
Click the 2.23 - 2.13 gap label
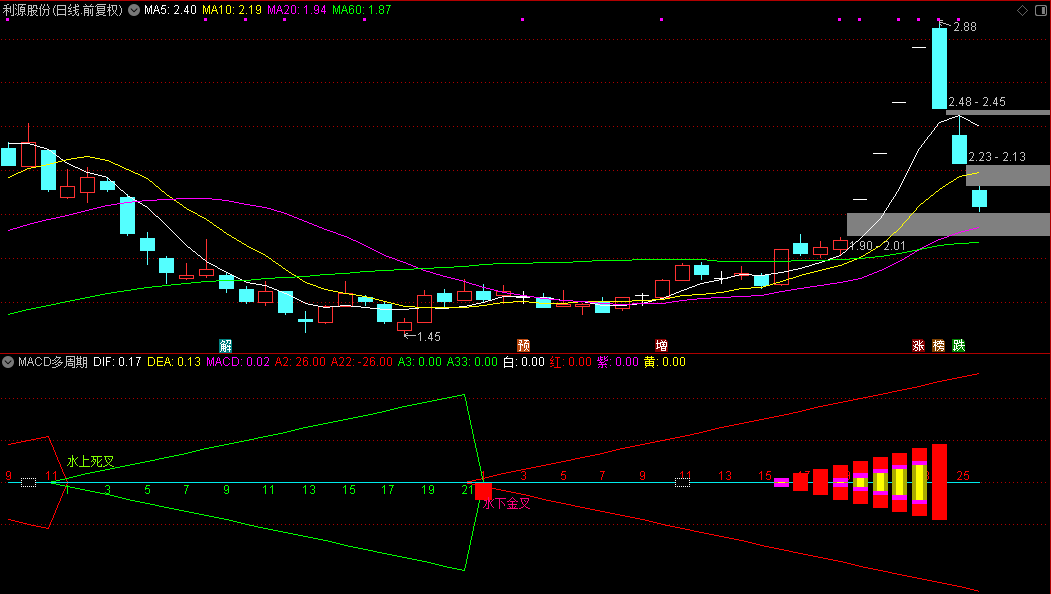[x=997, y=157]
